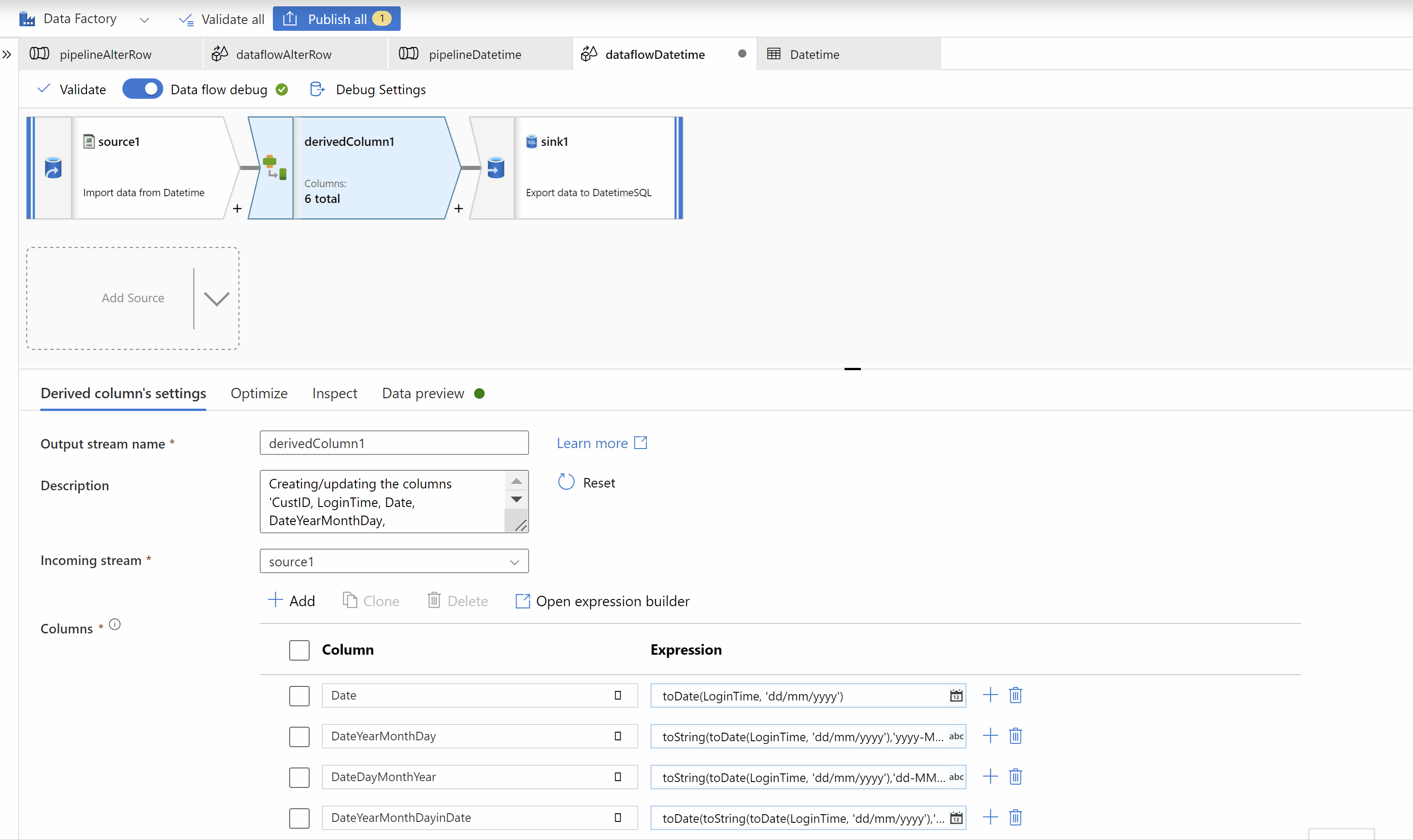This screenshot has width=1413, height=840.
Task: Click the derivedColumn1 transformation icon
Action: click(274, 167)
